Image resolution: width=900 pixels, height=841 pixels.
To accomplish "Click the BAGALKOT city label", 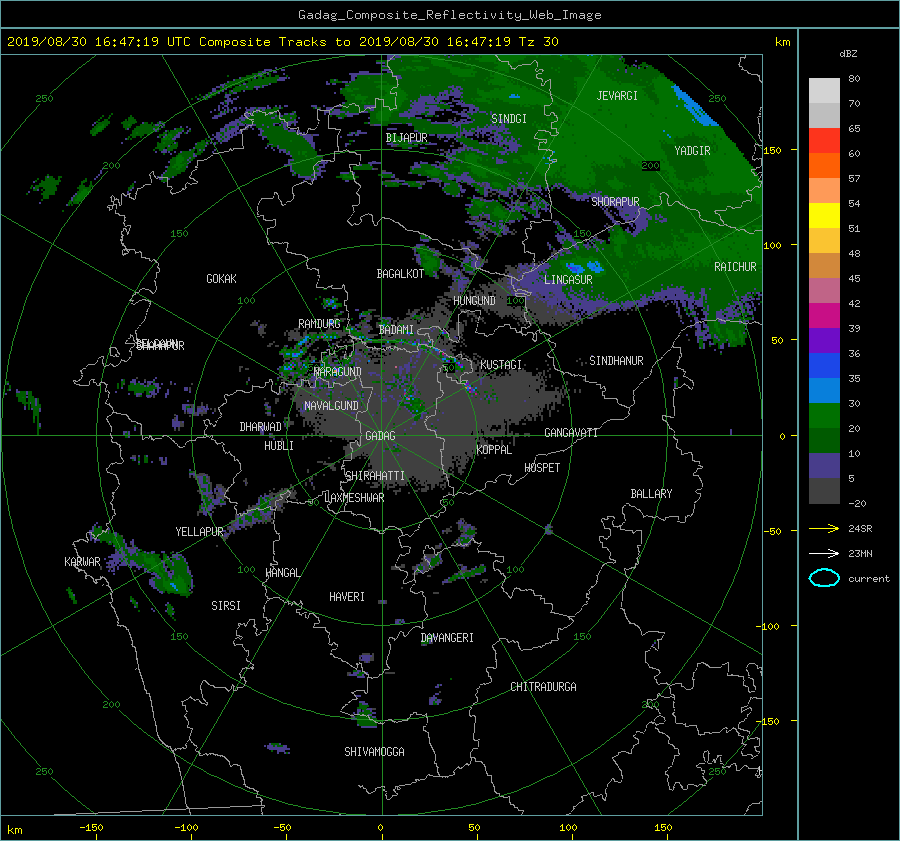I will tap(400, 274).
